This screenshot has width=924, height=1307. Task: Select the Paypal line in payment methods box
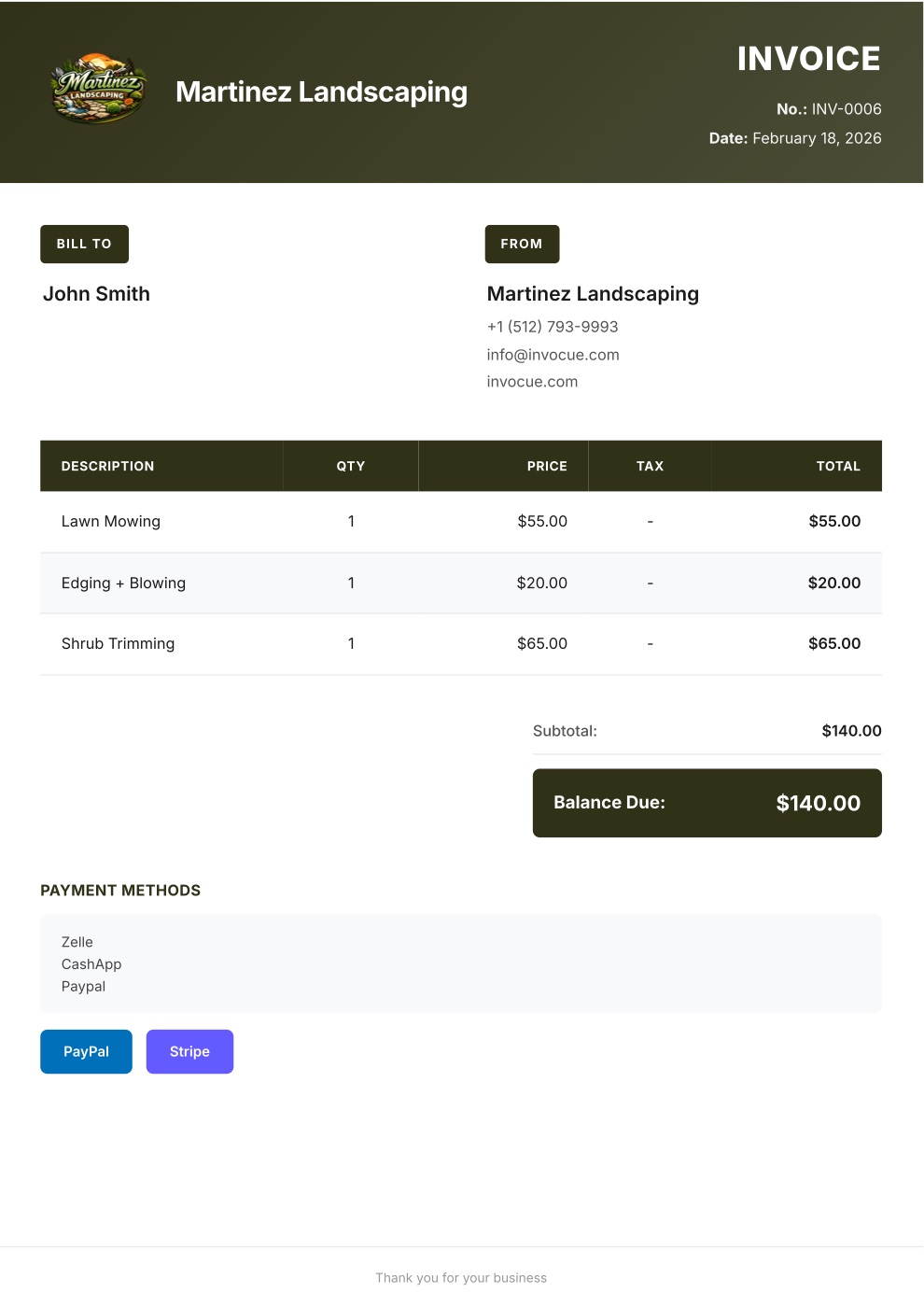click(x=83, y=987)
